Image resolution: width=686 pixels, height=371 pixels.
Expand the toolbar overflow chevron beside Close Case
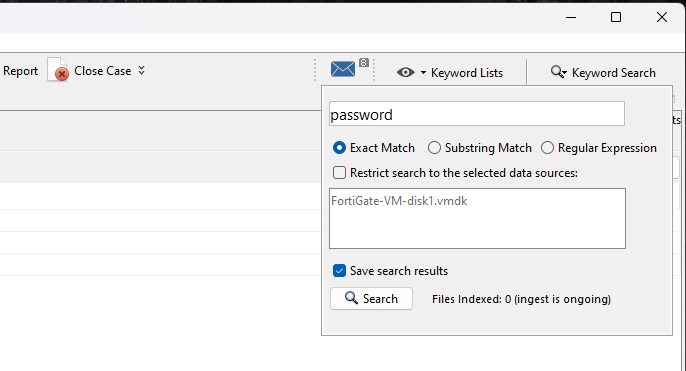141,70
